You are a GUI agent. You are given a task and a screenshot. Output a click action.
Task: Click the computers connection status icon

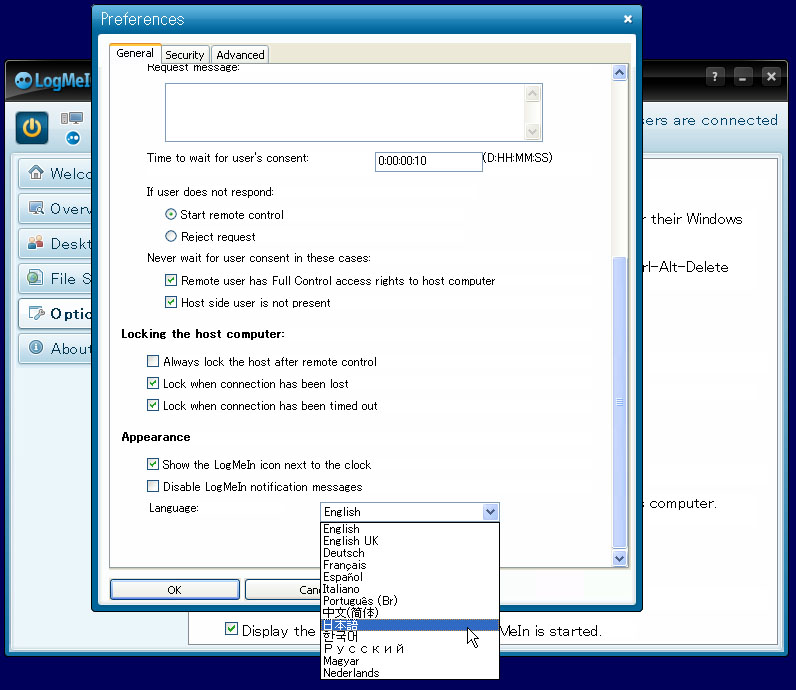click(x=72, y=128)
